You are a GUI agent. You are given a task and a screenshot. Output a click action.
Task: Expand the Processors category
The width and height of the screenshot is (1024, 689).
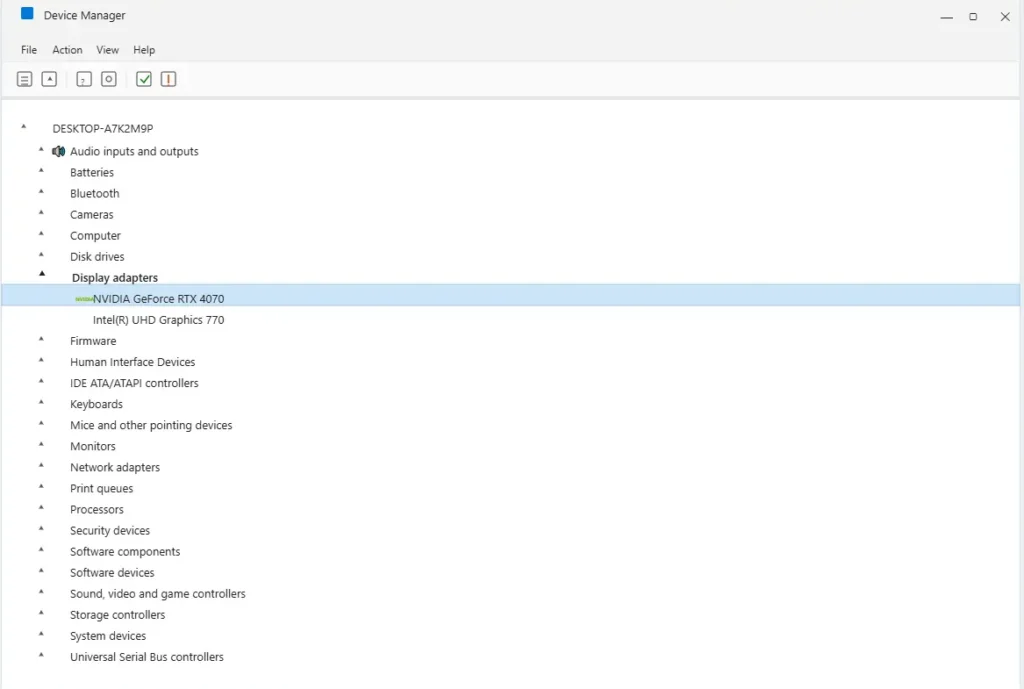pyautogui.click(x=41, y=508)
